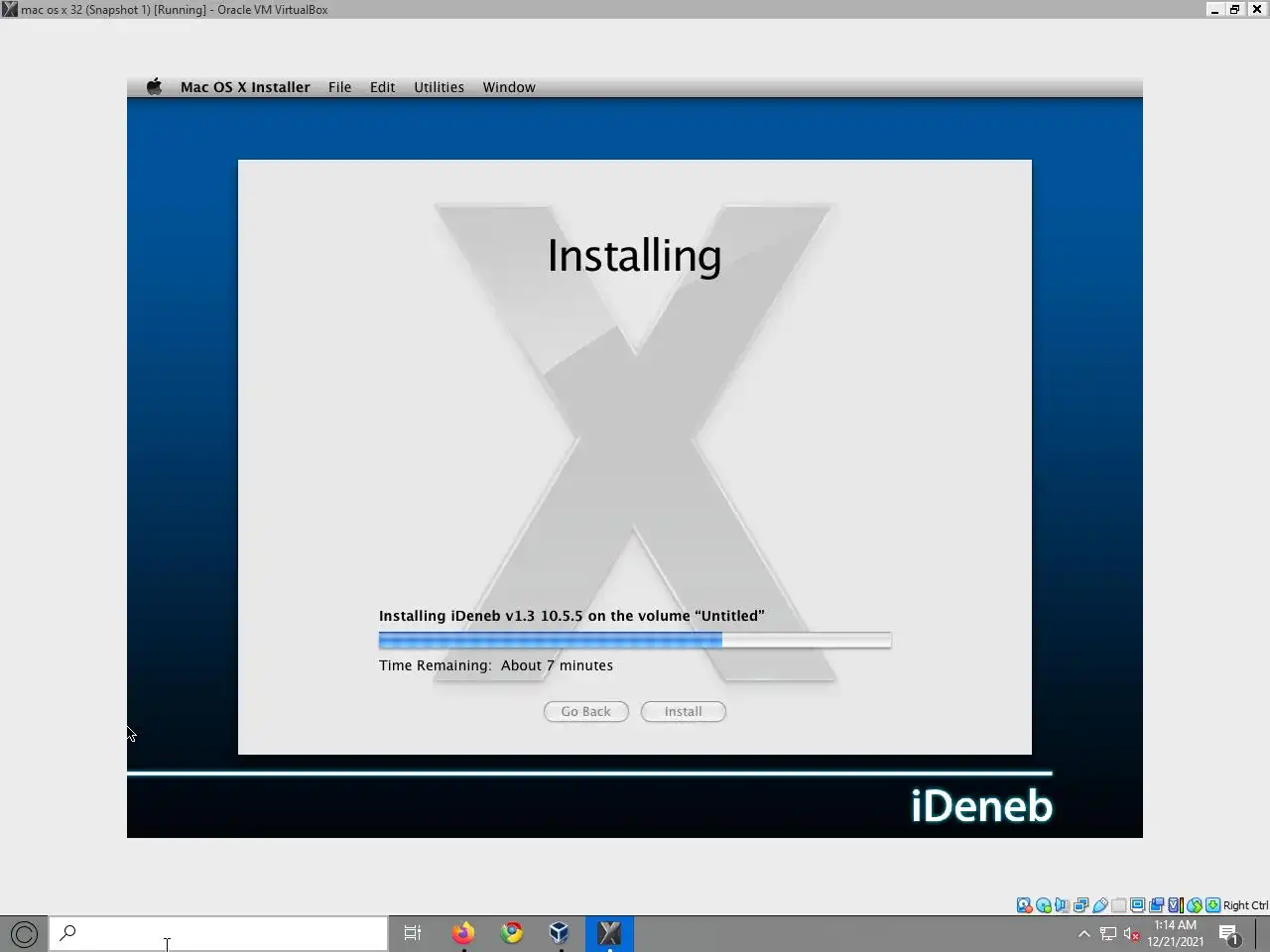The image size is (1270, 952).
Task: Open the Mac OS X Installer menu
Action: pos(245,87)
